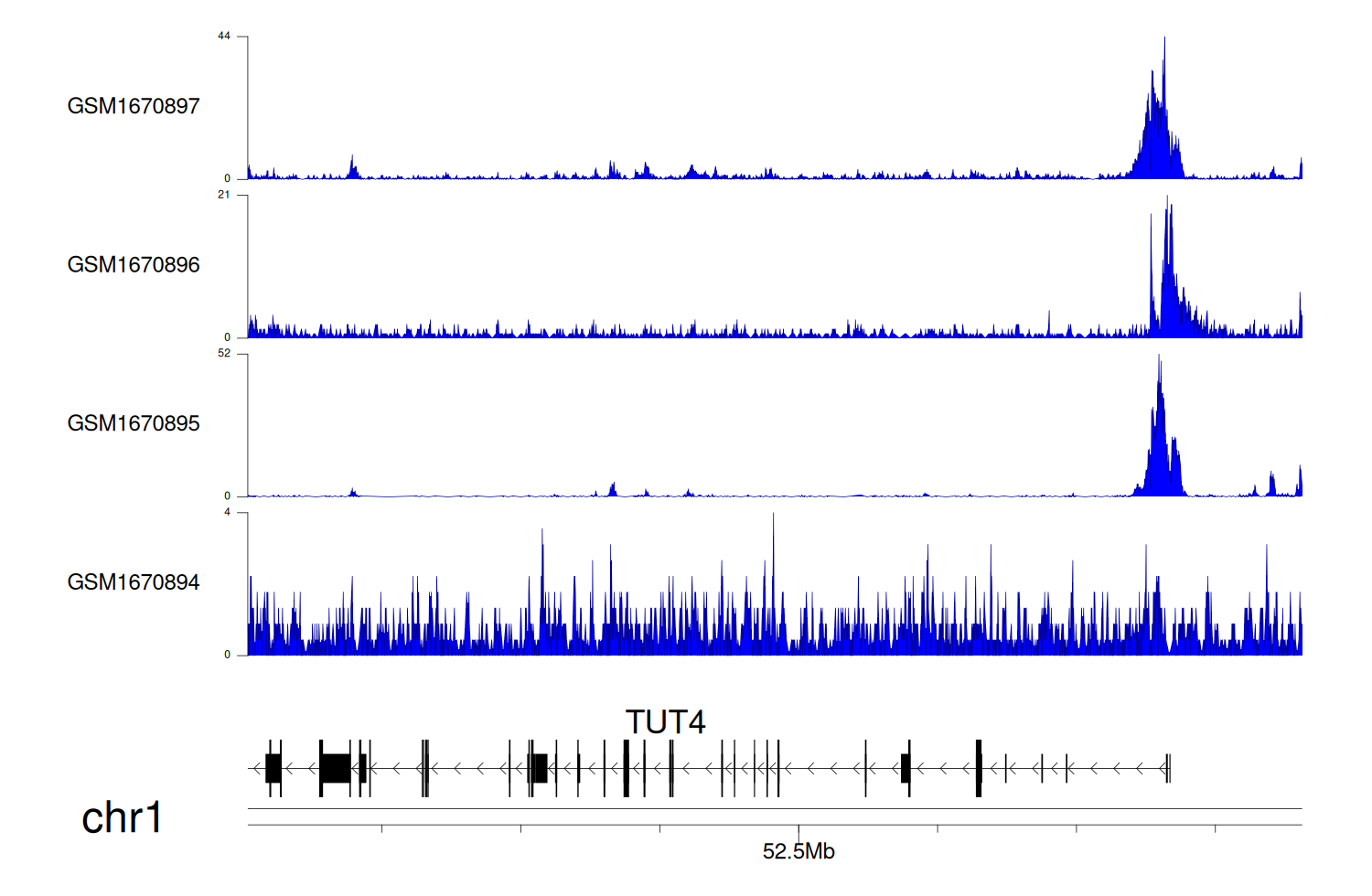Click the TUT4 gene name

[x=665, y=722]
